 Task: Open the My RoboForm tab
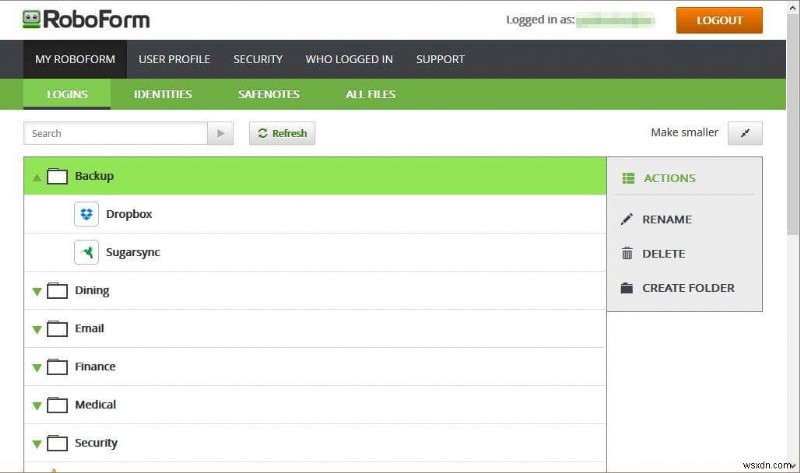coord(75,59)
